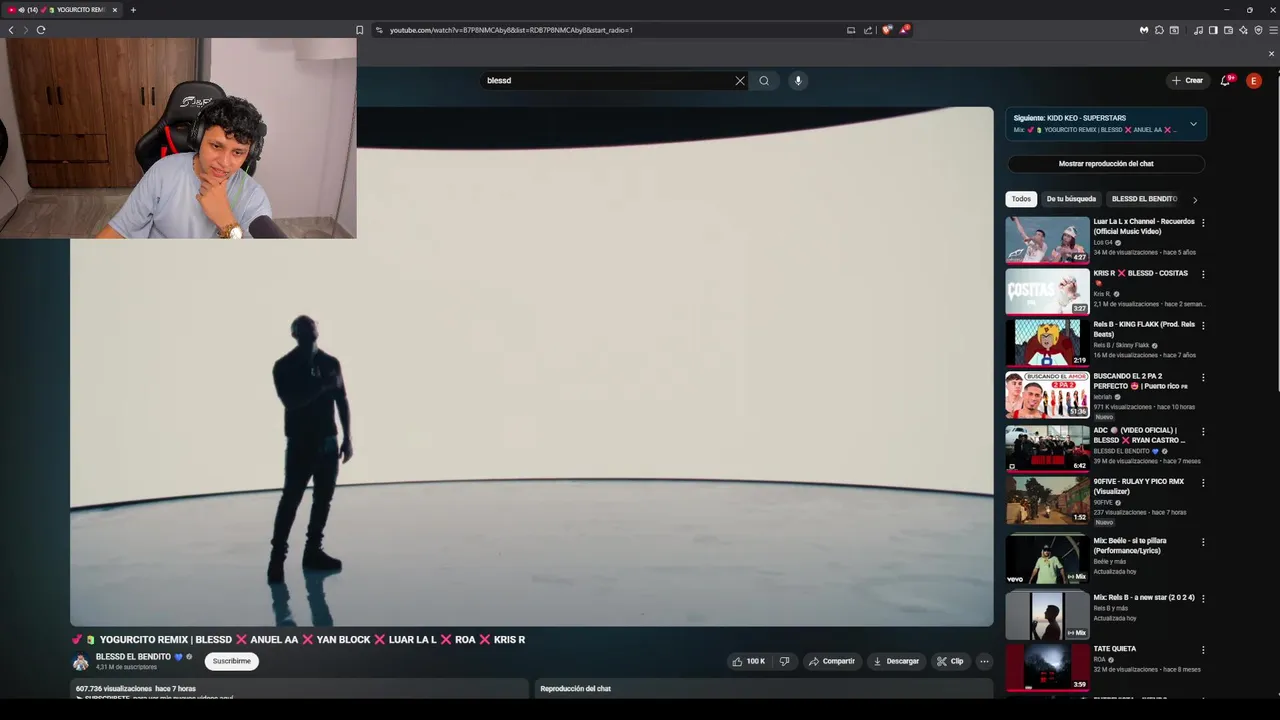The height and width of the screenshot is (720, 1280).
Task: Click the Crear button
Action: (1187, 81)
